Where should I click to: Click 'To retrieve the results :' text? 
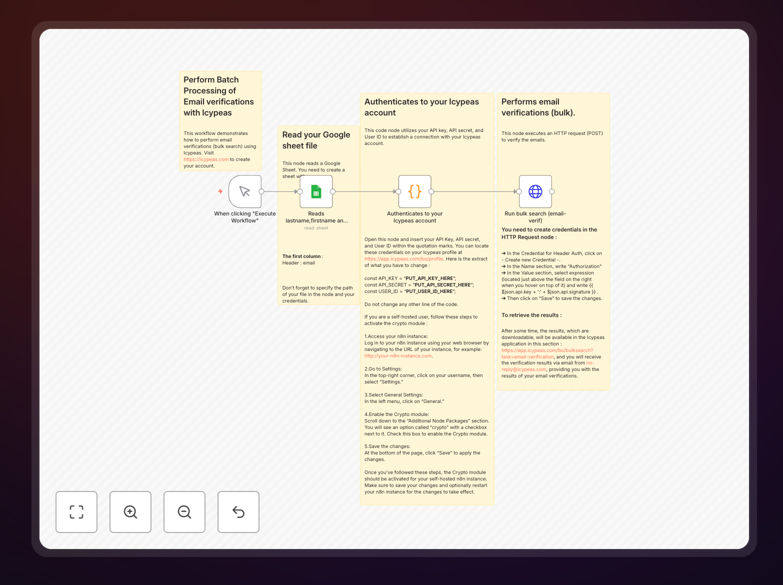(531, 315)
